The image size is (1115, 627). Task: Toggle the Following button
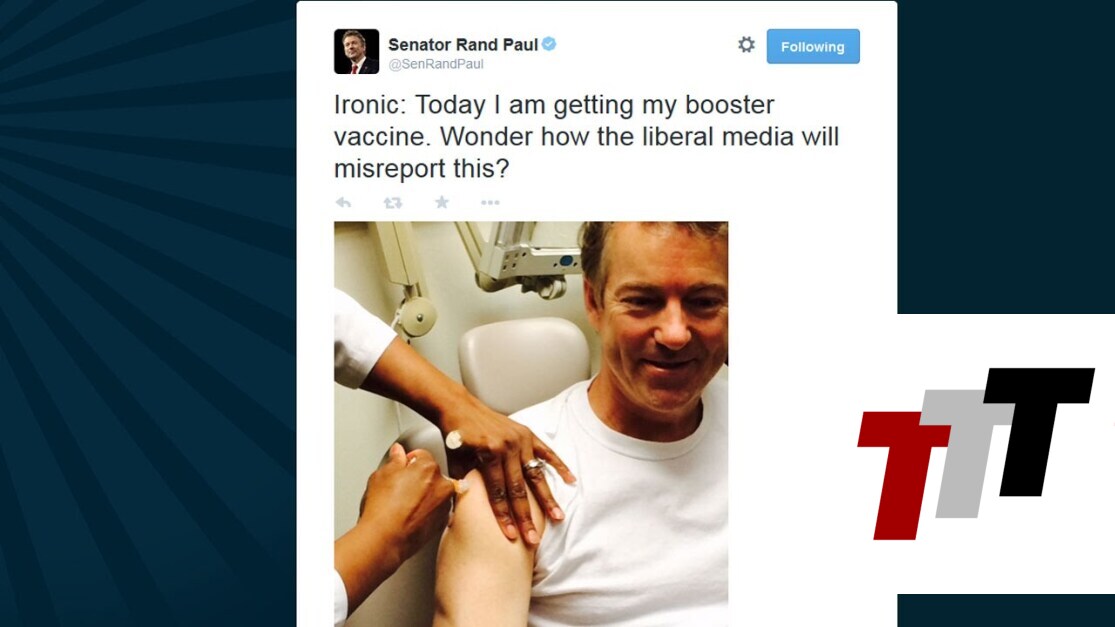tap(813, 46)
